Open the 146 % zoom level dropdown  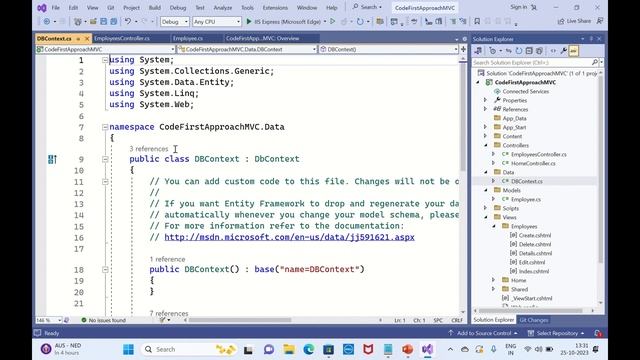click(x=49, y=320)
